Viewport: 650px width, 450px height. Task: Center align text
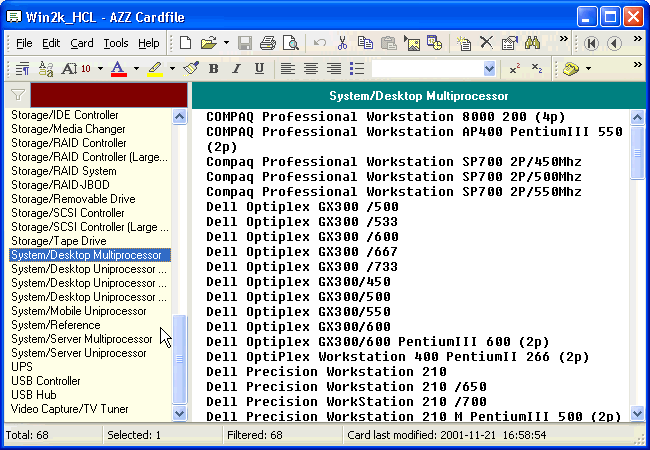pos(311,68)
